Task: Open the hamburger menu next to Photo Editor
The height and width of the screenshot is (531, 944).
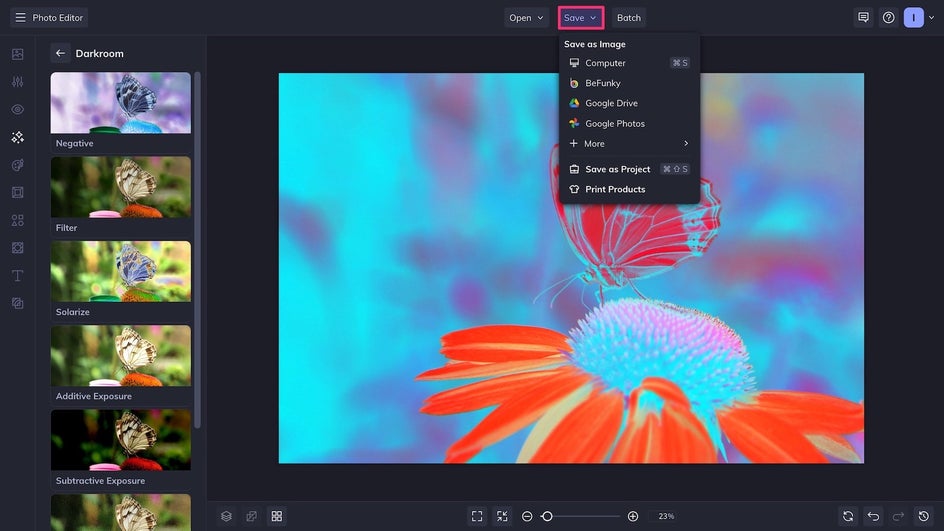Action: pyautogui.click(x=20, y=17)
